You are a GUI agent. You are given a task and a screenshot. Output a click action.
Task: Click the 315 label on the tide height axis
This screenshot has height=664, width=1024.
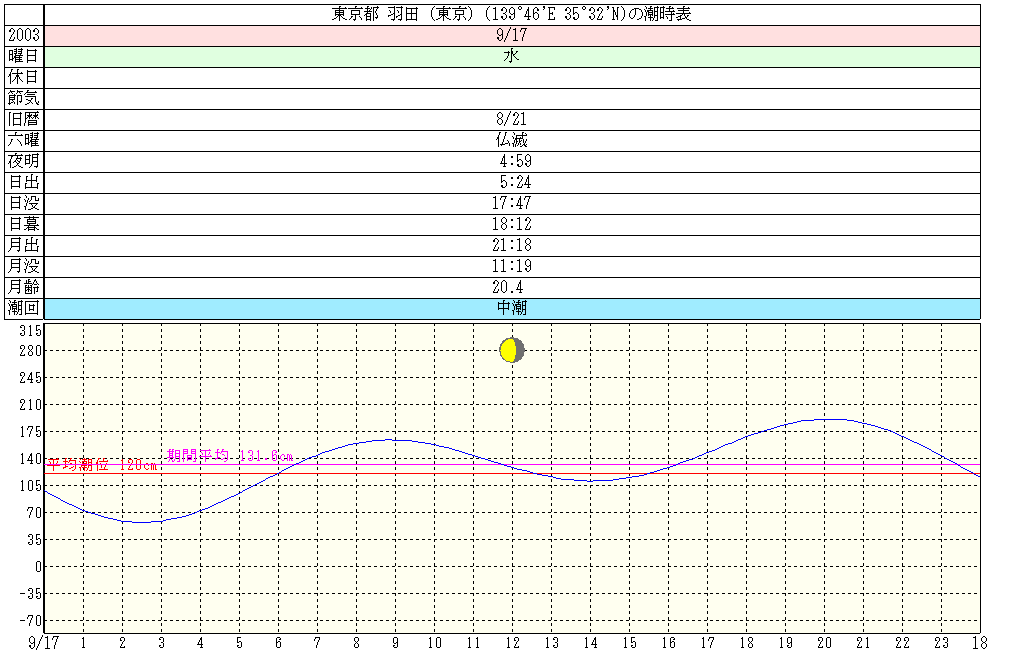pyautogui.click(x=29, y=331)
